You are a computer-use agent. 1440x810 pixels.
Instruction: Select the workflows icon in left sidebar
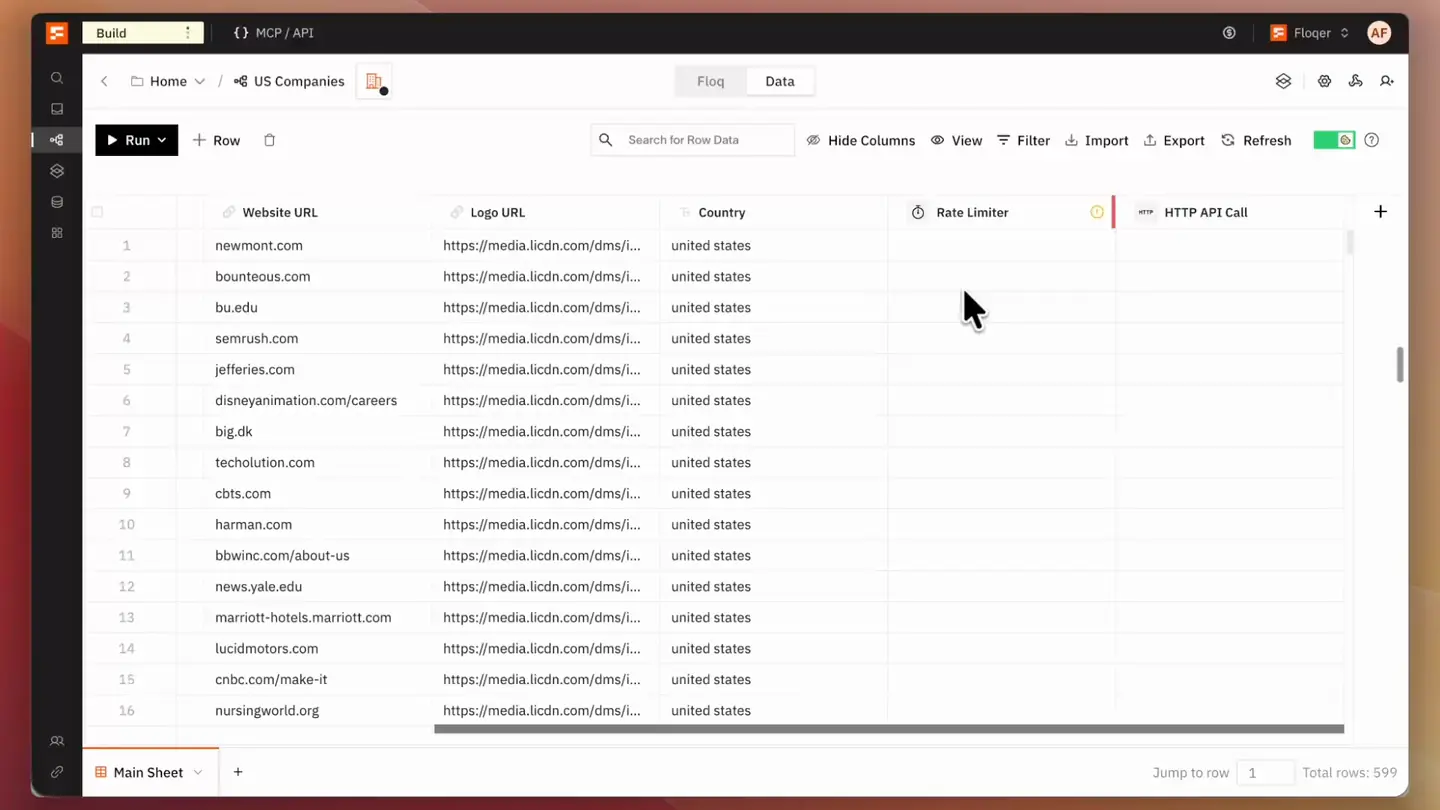[57, 140]
